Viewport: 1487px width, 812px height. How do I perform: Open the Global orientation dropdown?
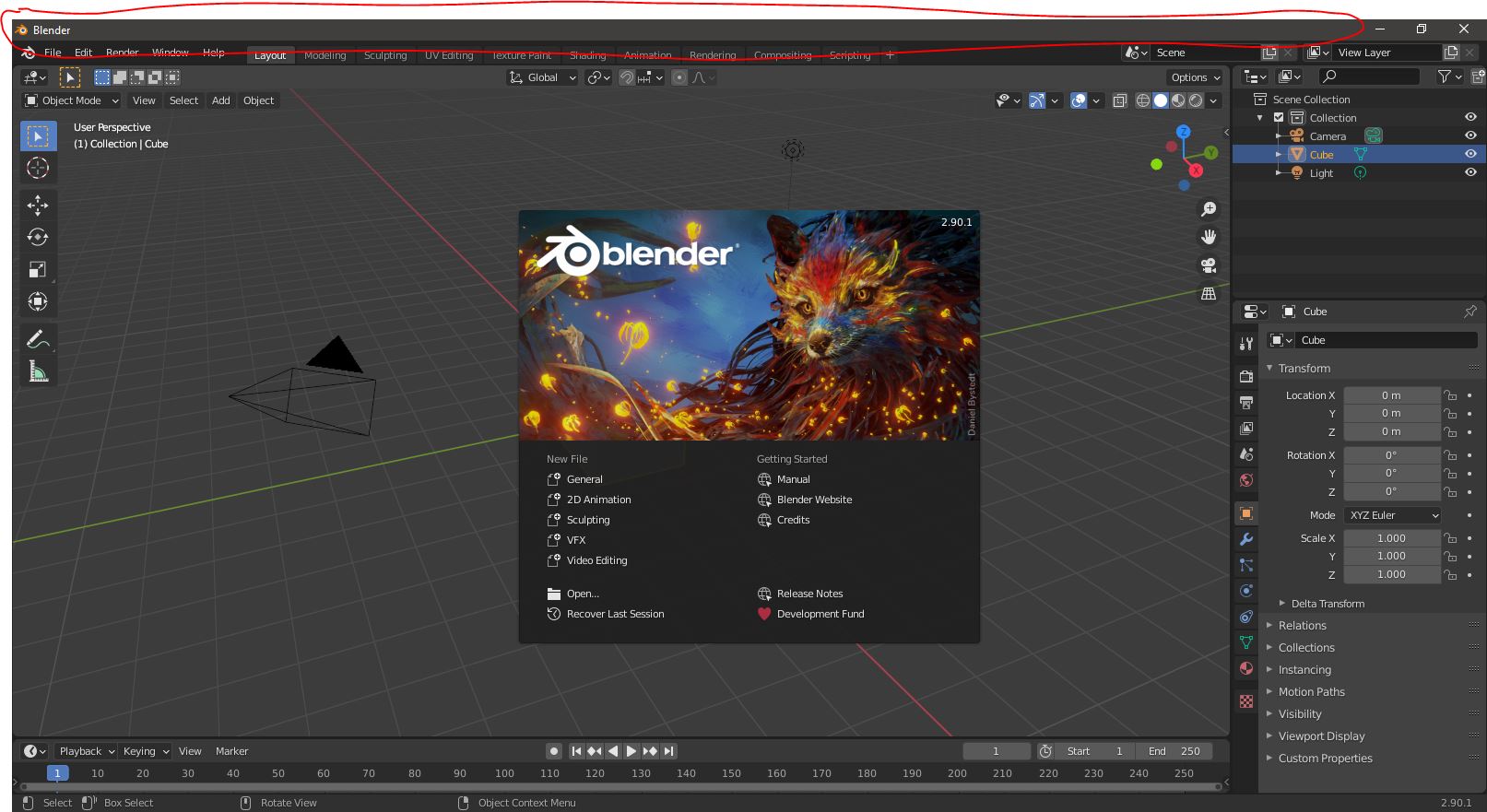click(542, 77)
